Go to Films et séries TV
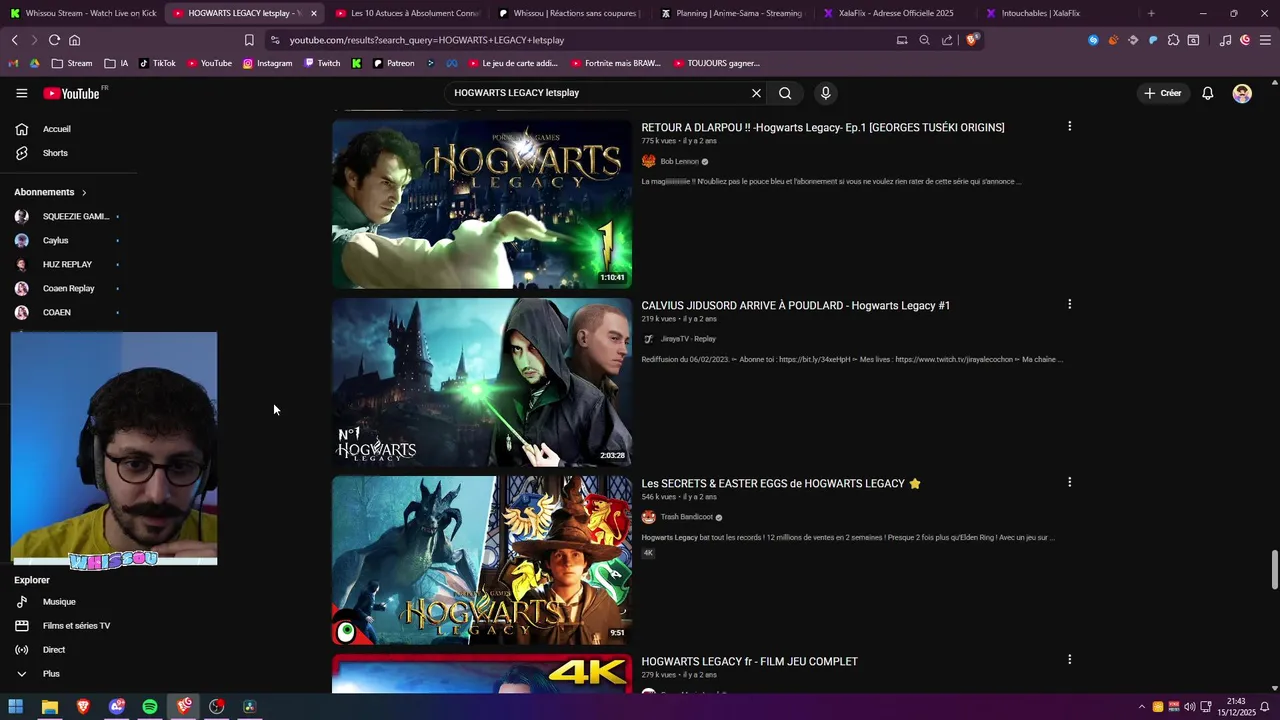The height and width of the screenshot is (720, 1280). [76, 626]
